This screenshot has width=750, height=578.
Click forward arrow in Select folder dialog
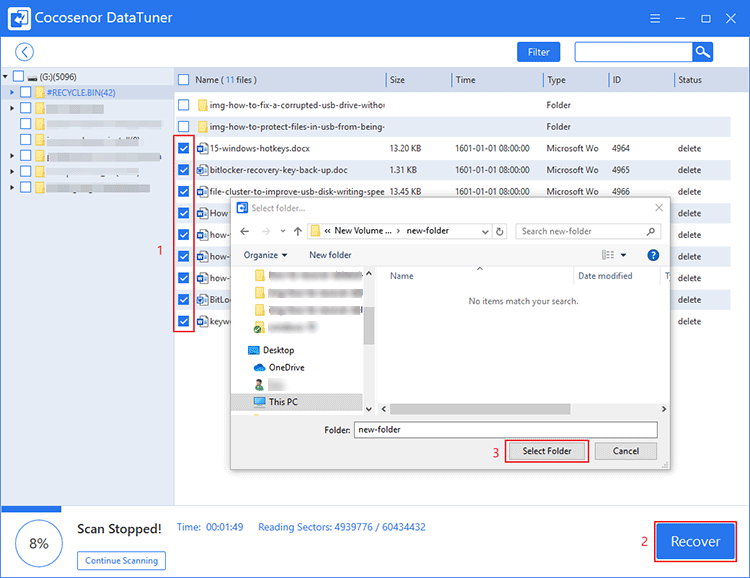click(x=265, y=232)
